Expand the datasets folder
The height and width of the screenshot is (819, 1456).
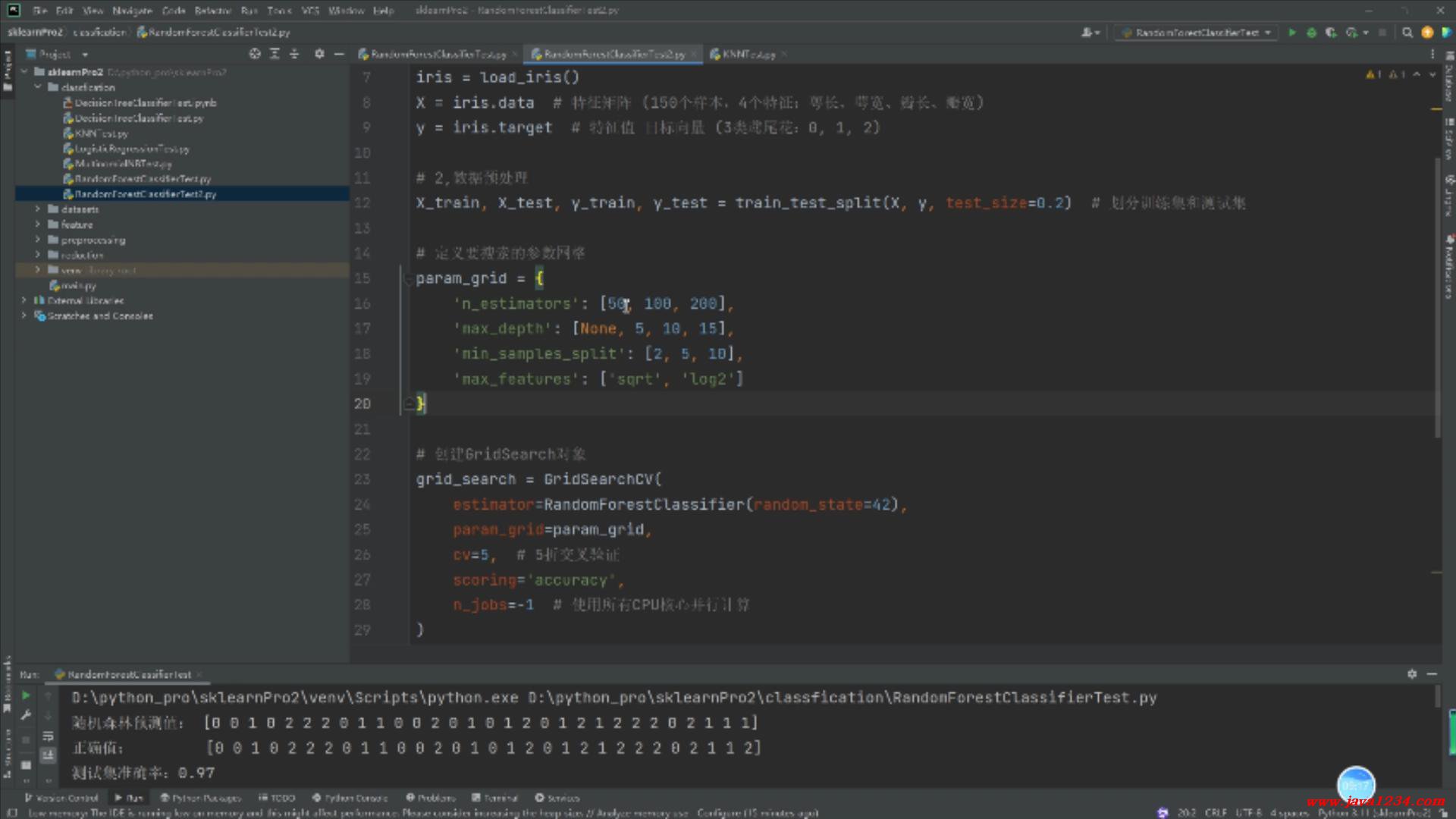(37, 209)
